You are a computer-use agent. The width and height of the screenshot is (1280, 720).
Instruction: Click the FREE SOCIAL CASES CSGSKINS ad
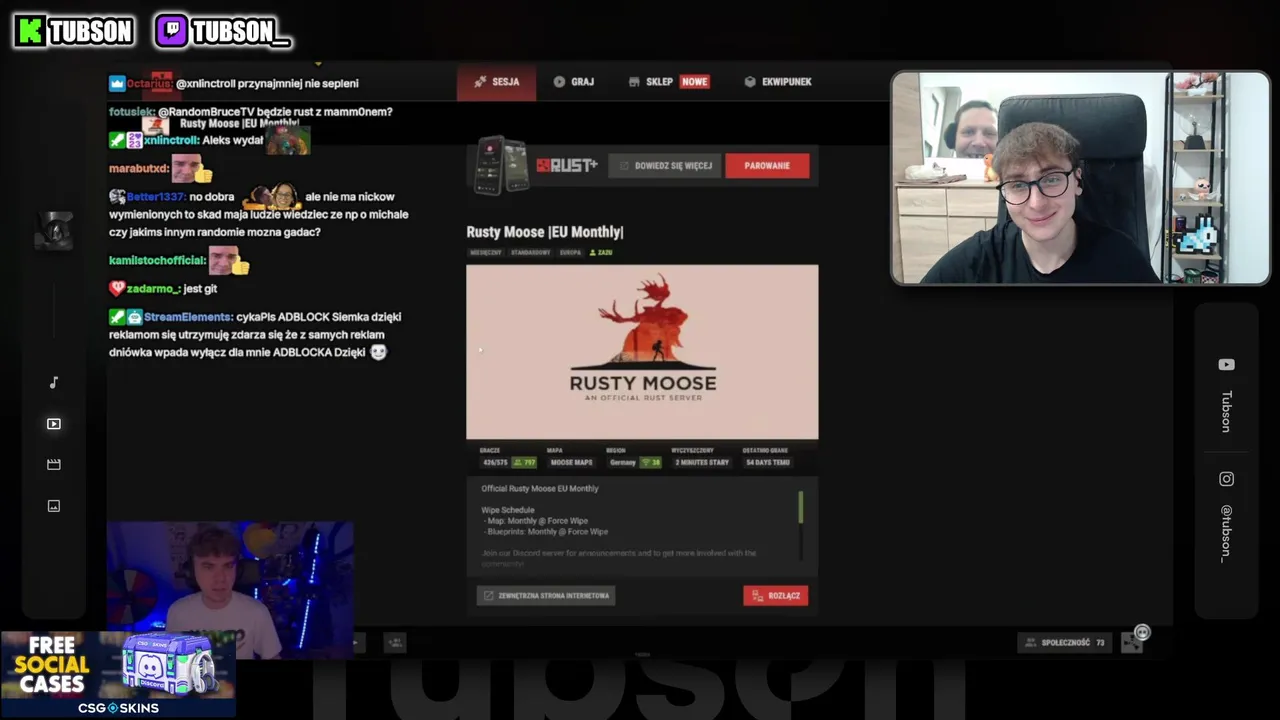click(118, 674)
